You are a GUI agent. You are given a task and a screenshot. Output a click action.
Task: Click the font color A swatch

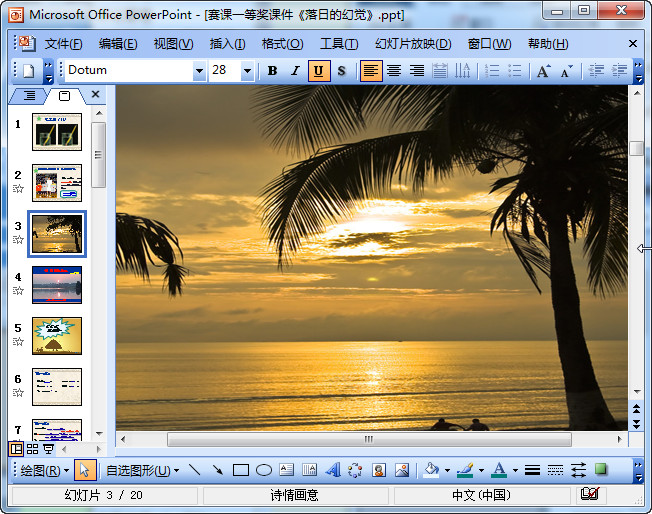click(498, 470)
